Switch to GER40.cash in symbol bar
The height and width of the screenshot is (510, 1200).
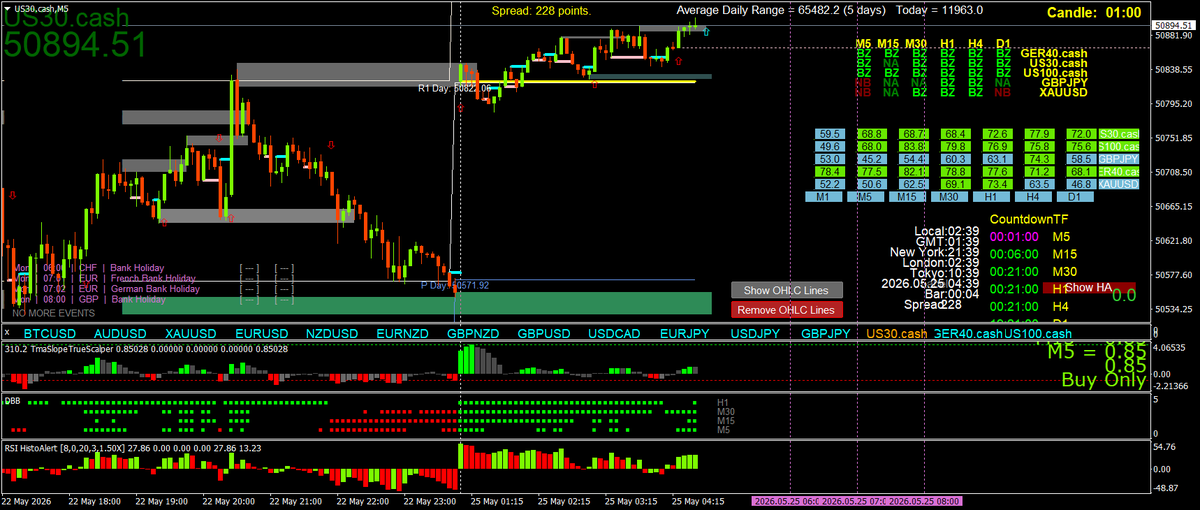(x=968, y=333)
